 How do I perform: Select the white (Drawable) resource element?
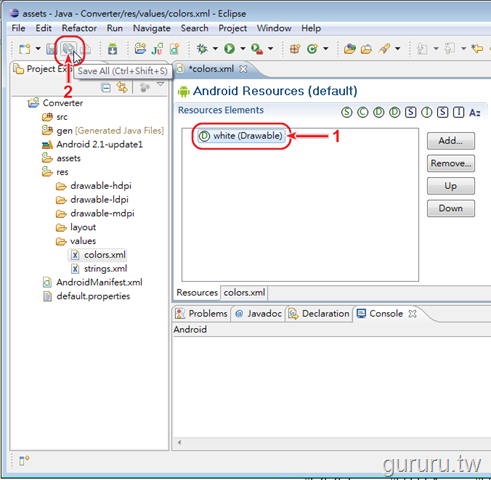click(241, 136)
